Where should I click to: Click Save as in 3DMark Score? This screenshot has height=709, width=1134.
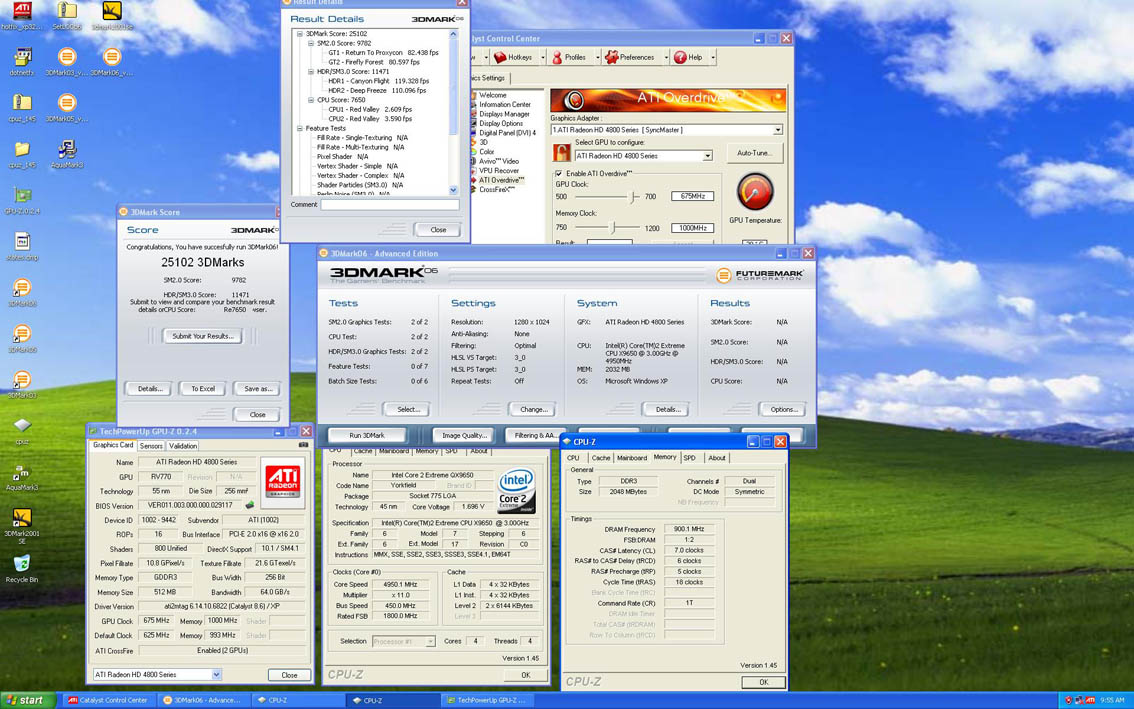[x=257, y=389]
